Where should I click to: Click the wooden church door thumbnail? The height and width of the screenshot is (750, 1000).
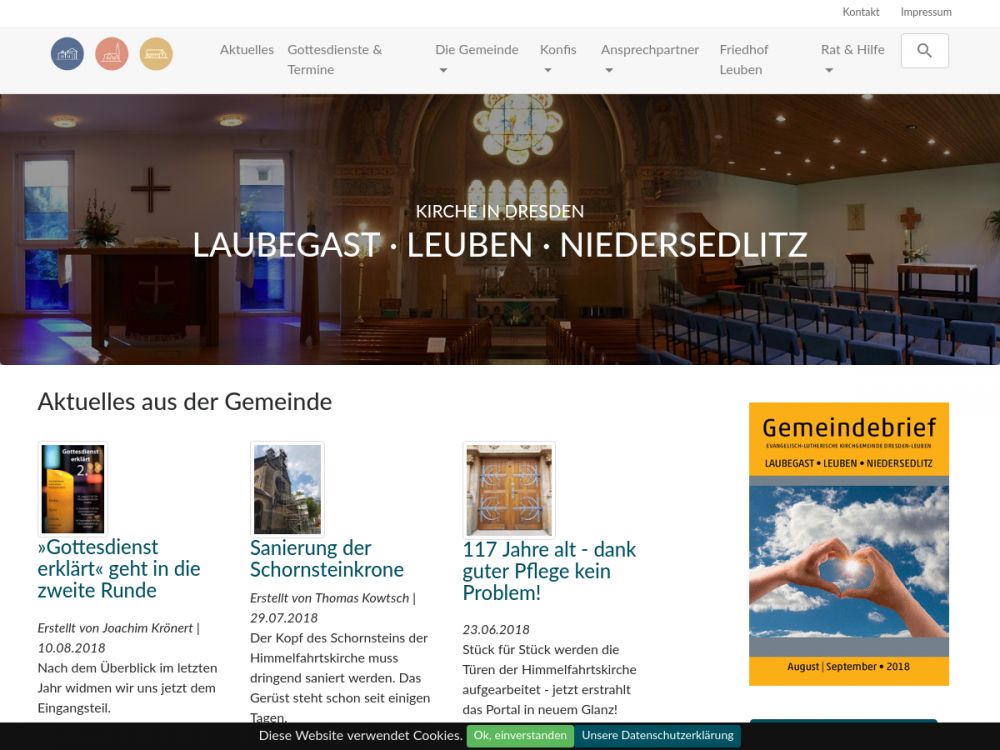point(509,489)
